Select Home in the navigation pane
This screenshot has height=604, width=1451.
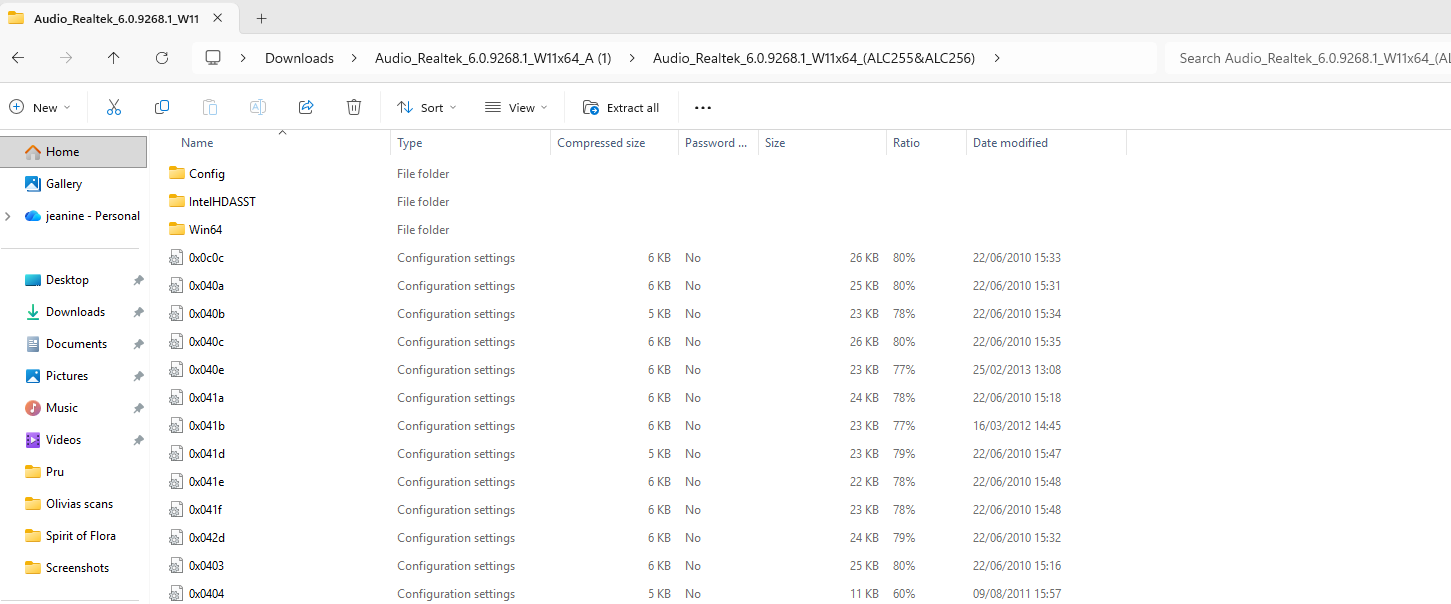[75, 152]
